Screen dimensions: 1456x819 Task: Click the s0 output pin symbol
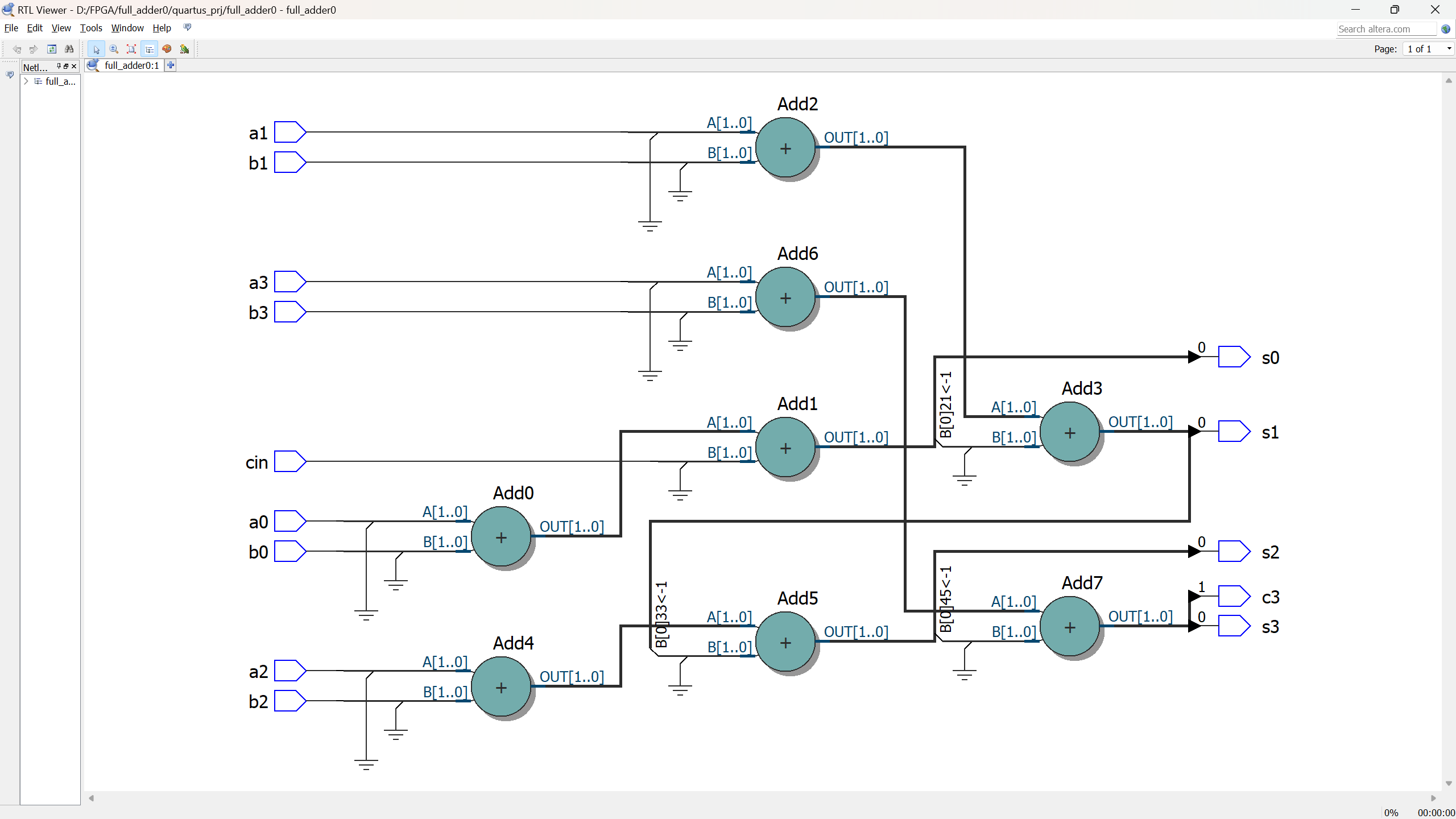click(x=1234, y=357)
